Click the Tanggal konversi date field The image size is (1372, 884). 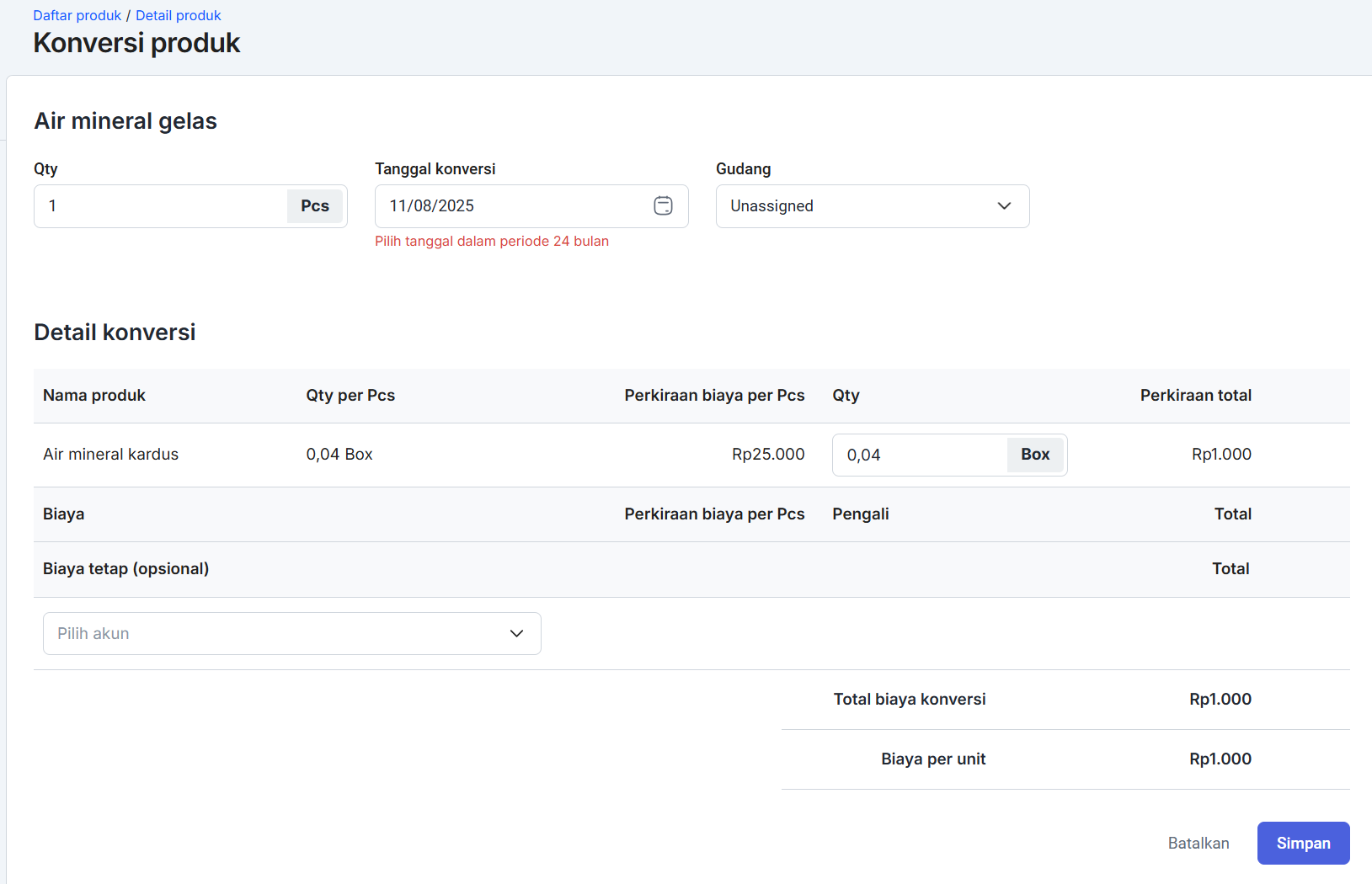point(514,206)
